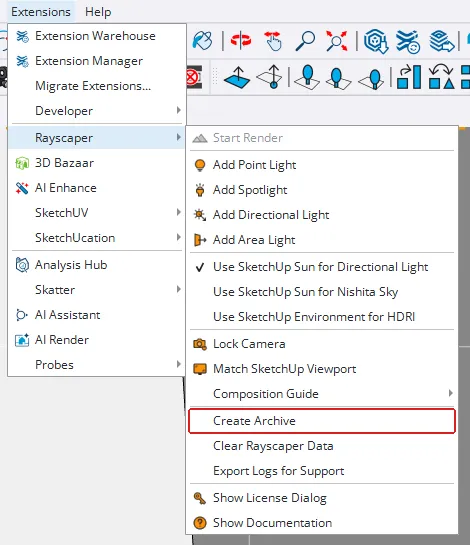
Task: Click the middle blue tree-on-plane icon
Action: pos(338,78)
